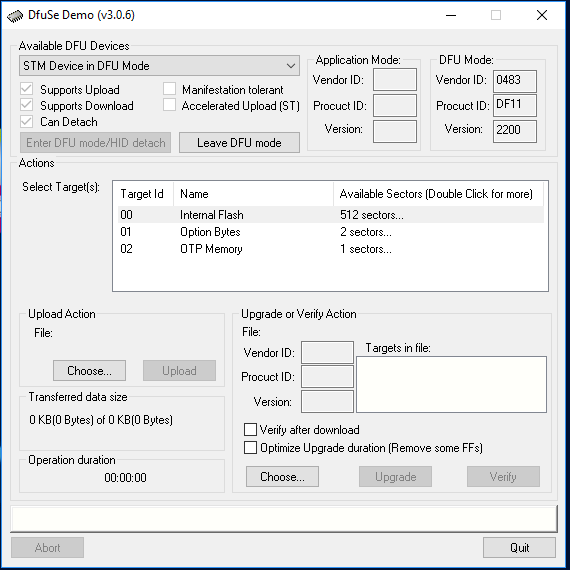Click Application Mode Procuct ID field

[395, 105]
